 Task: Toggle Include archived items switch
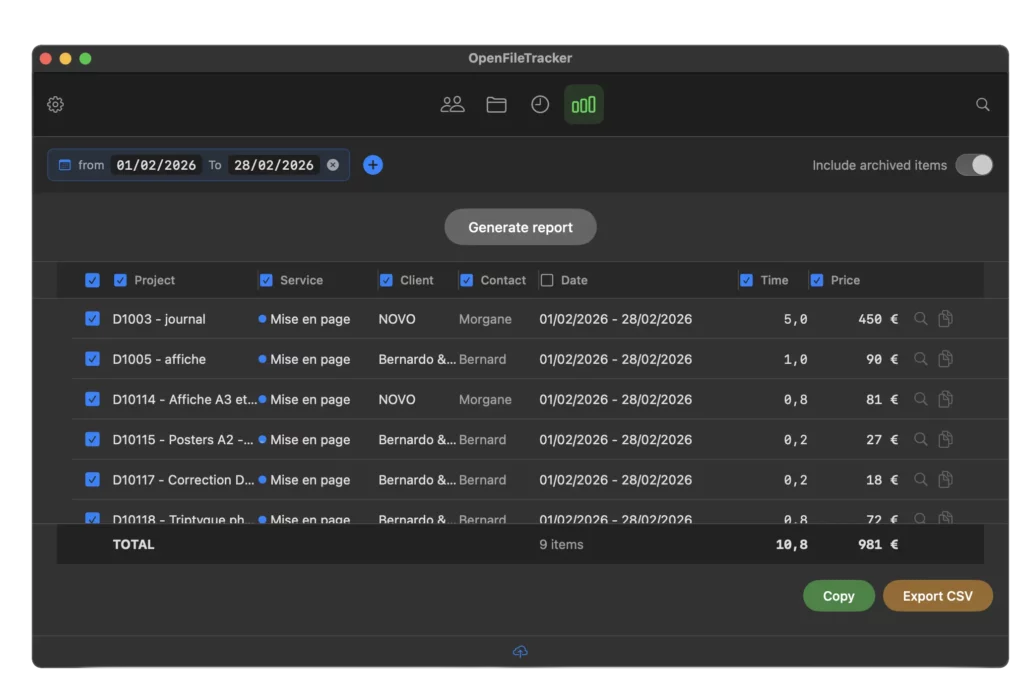click(974, 165)
